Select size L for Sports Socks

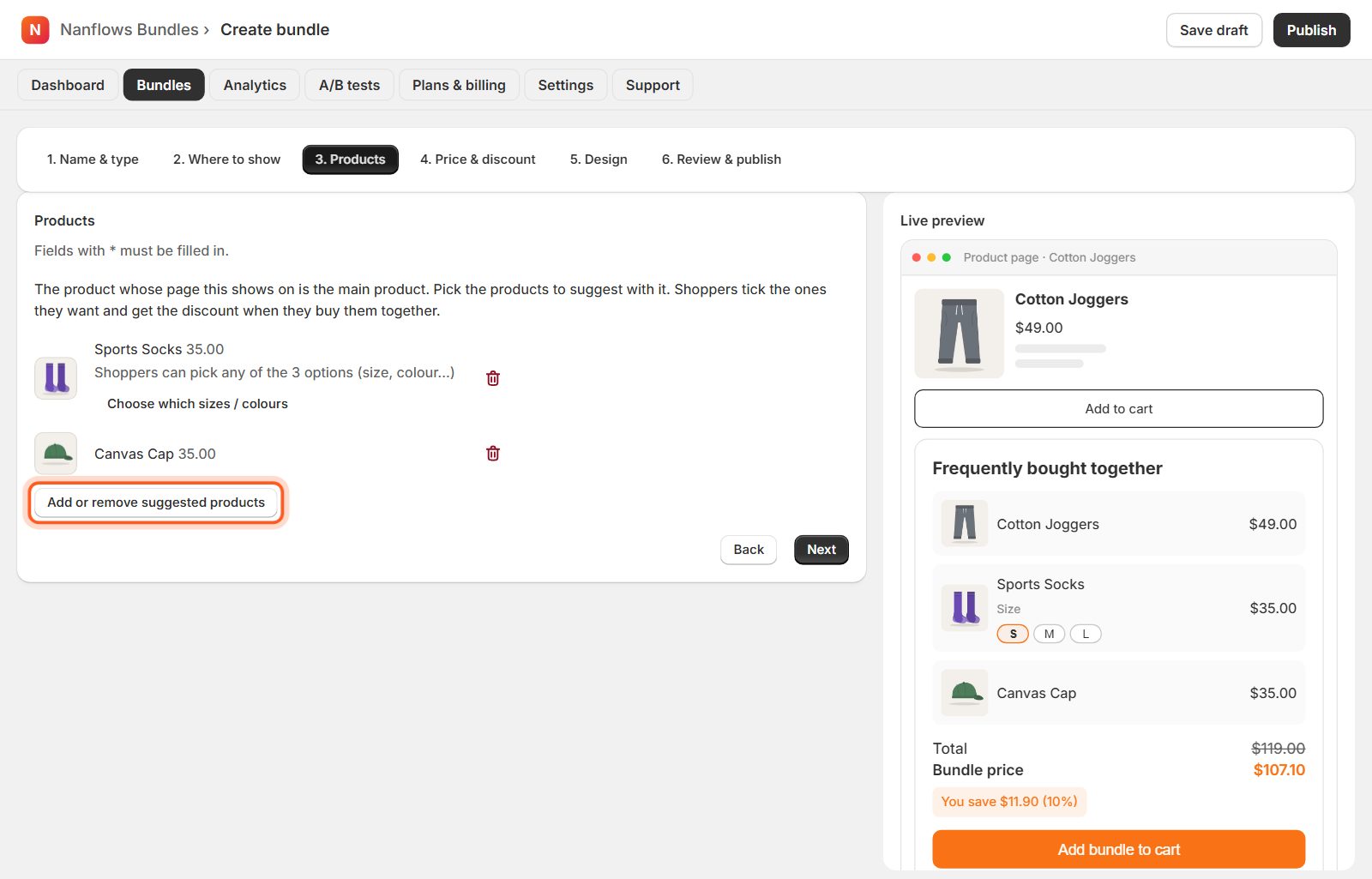(1086, 634)
